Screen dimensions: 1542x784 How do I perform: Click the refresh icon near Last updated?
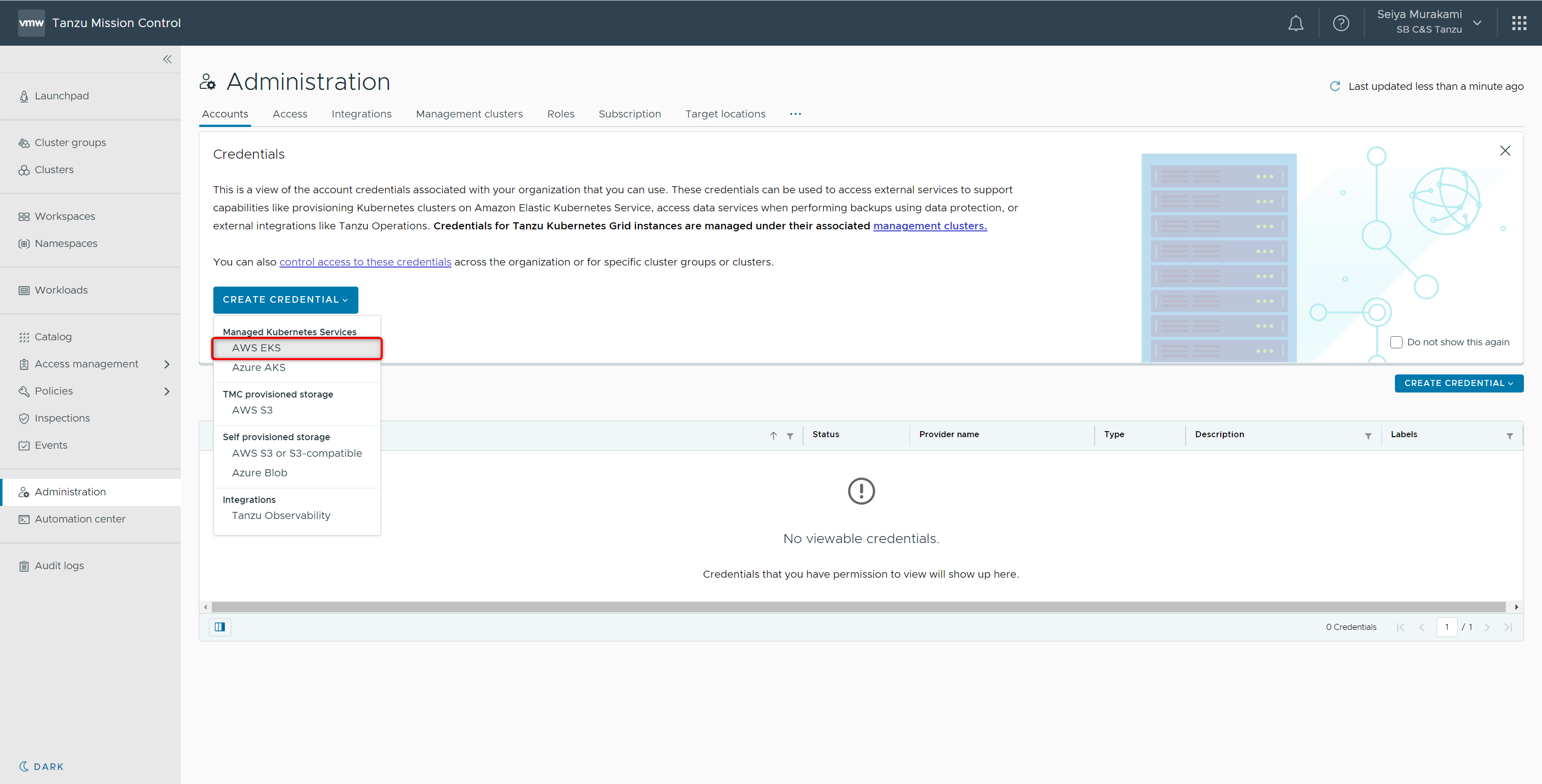pyautogui.click(x=1334, y=86)
